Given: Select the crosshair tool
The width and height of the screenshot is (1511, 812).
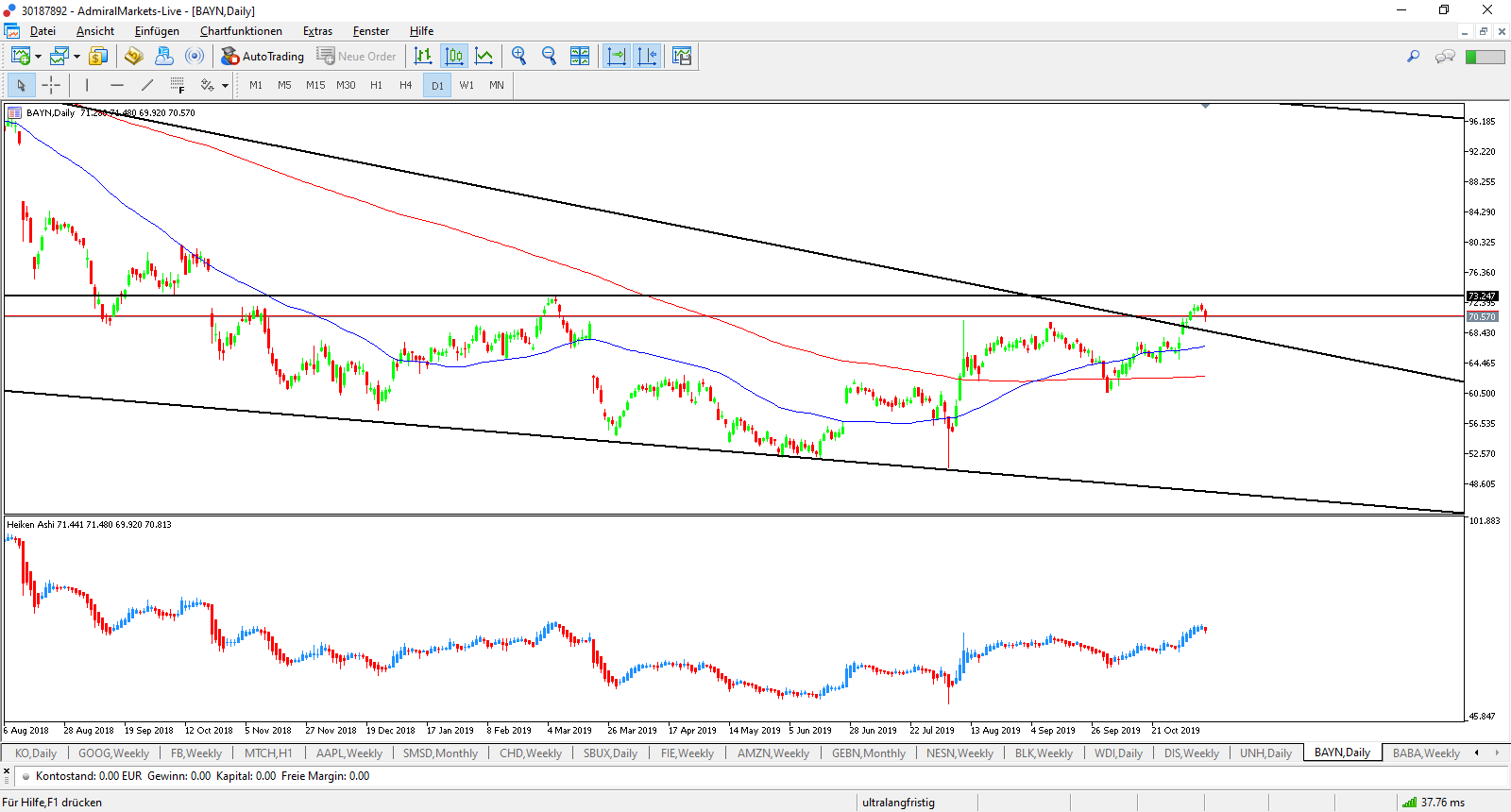Looking at the screenshot, I should pos(51,85).
